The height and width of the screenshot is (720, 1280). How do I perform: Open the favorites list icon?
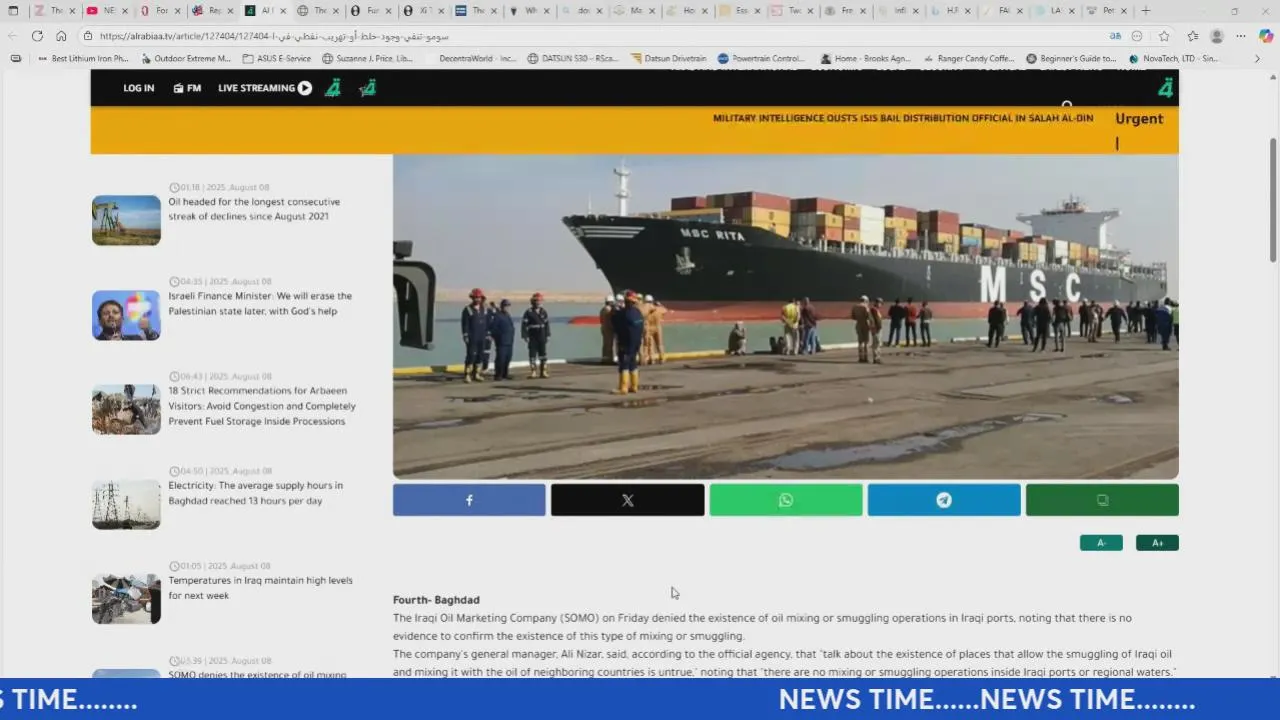[1193, 36]
